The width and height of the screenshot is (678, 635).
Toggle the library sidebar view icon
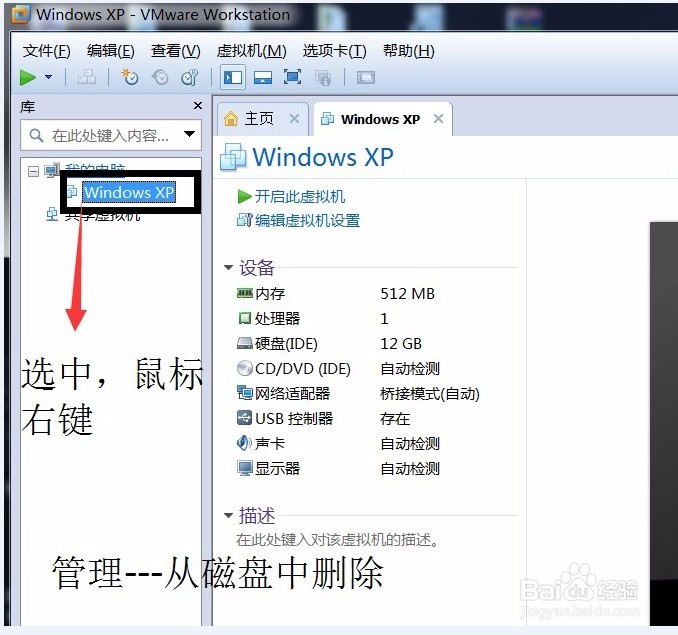pos(233,77)
